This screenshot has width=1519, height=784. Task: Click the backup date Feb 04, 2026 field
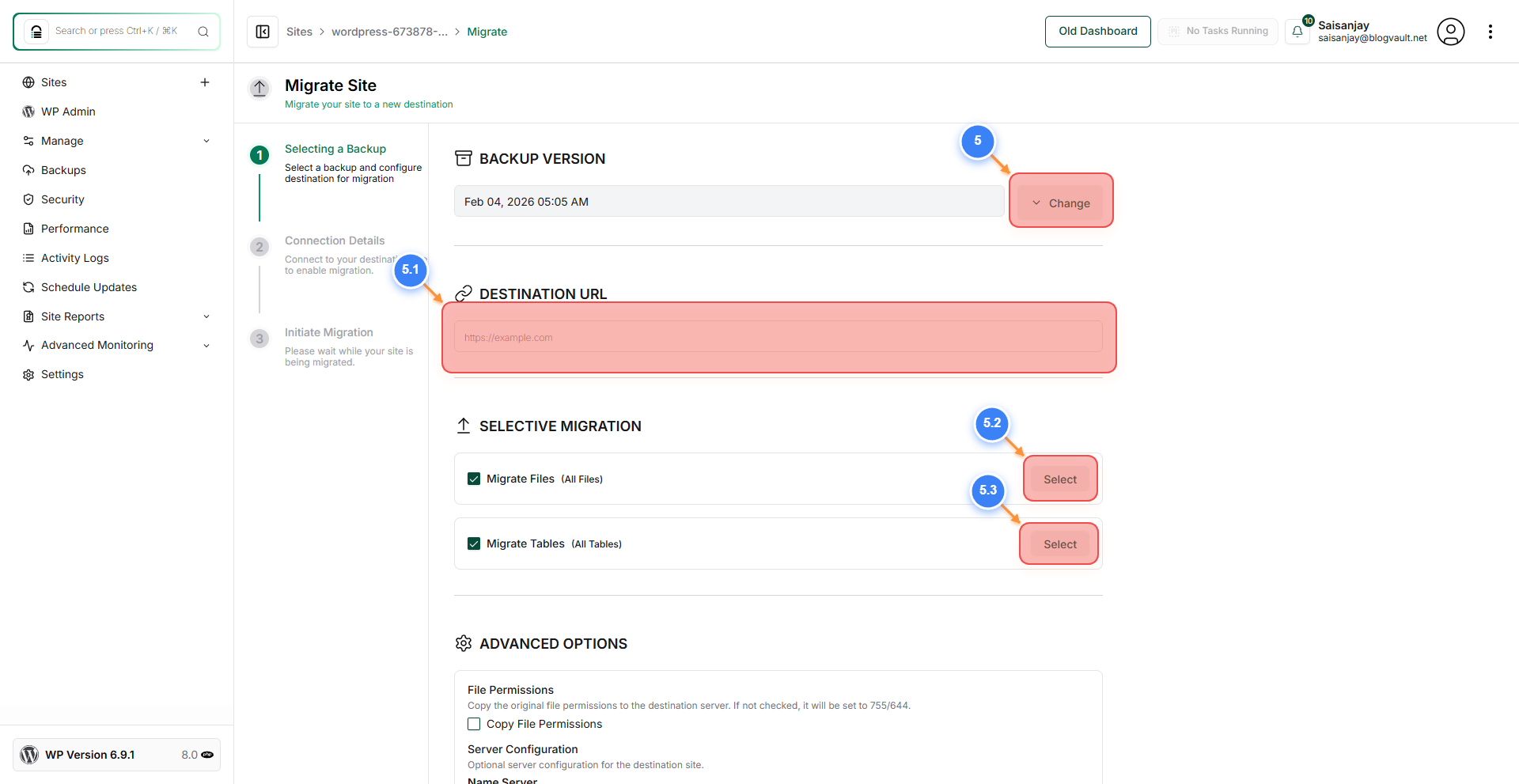(x=729, y=201)
